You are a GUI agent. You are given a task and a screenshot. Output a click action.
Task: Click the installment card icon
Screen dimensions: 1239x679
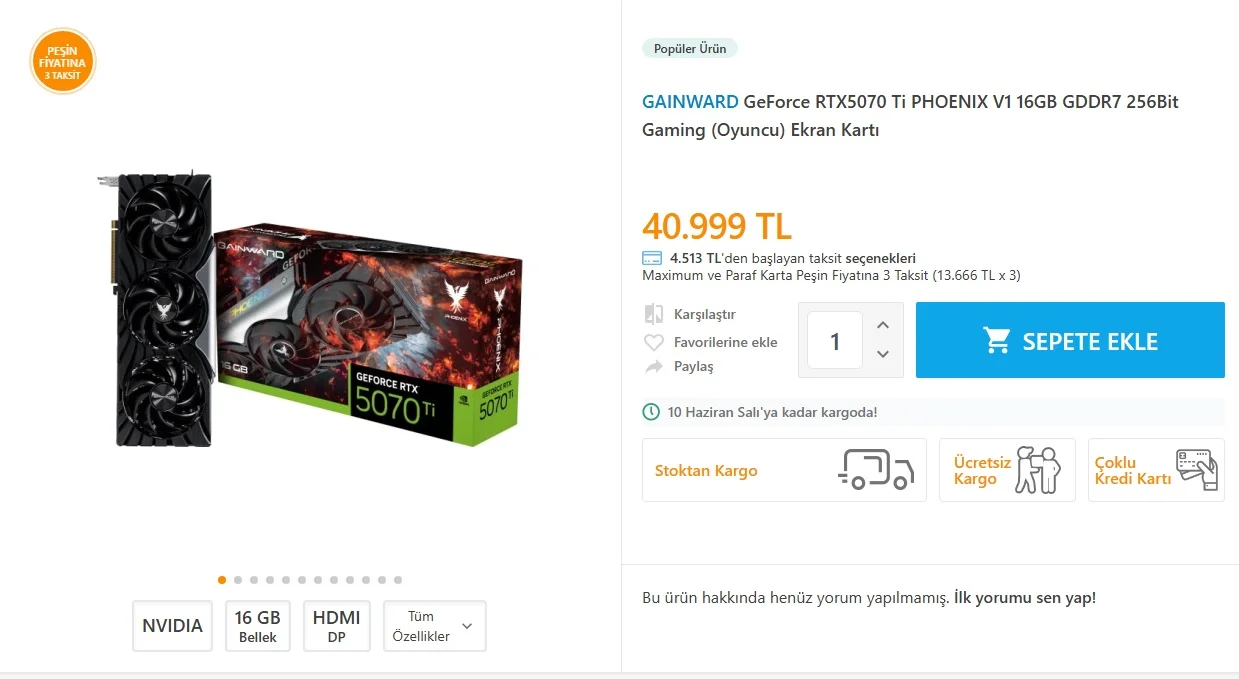(x=652, y=258)
